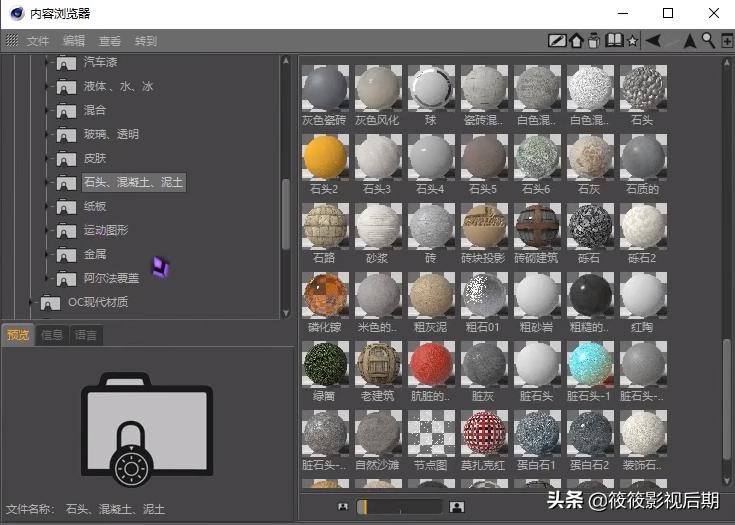The width and height of the screenshot is (735, 525).
Task: Select the 红陶 material thumbnail
Action: (643, 295)
